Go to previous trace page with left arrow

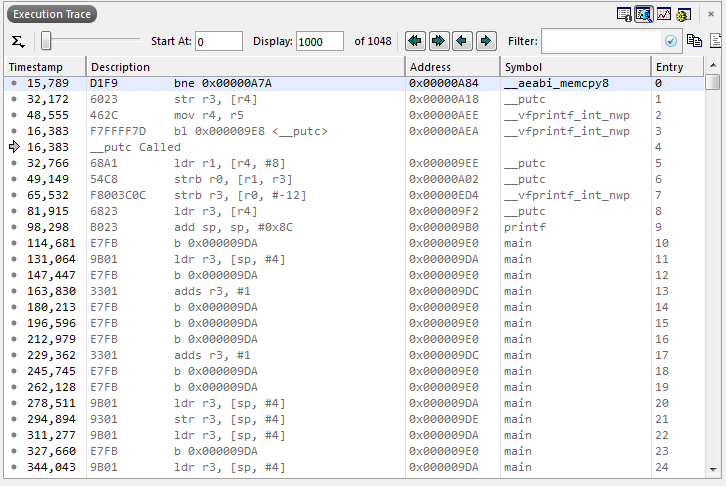coord(462,41)
